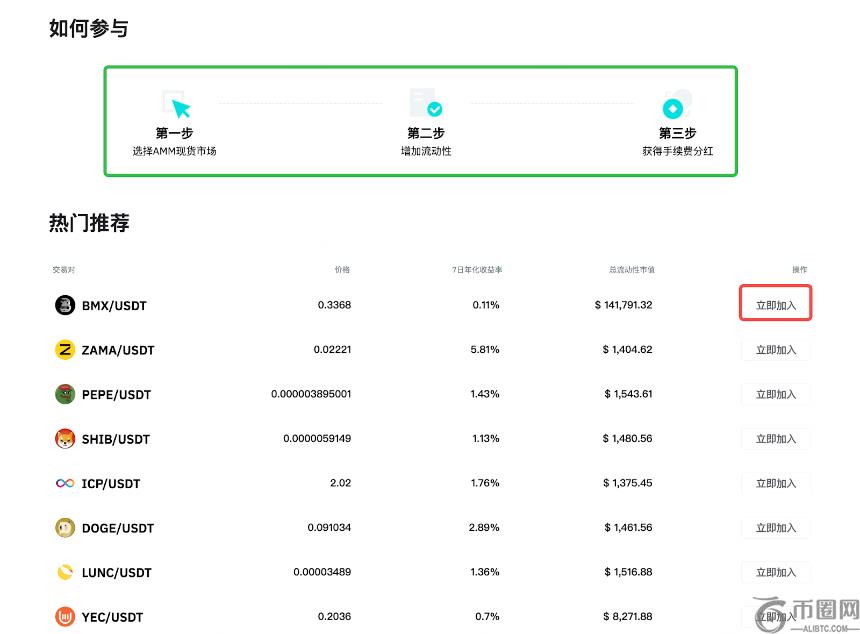Click the step one cursor icon
Image resolution: width=860 pixels, height=634 pixels.
click(x=175, y=104)
